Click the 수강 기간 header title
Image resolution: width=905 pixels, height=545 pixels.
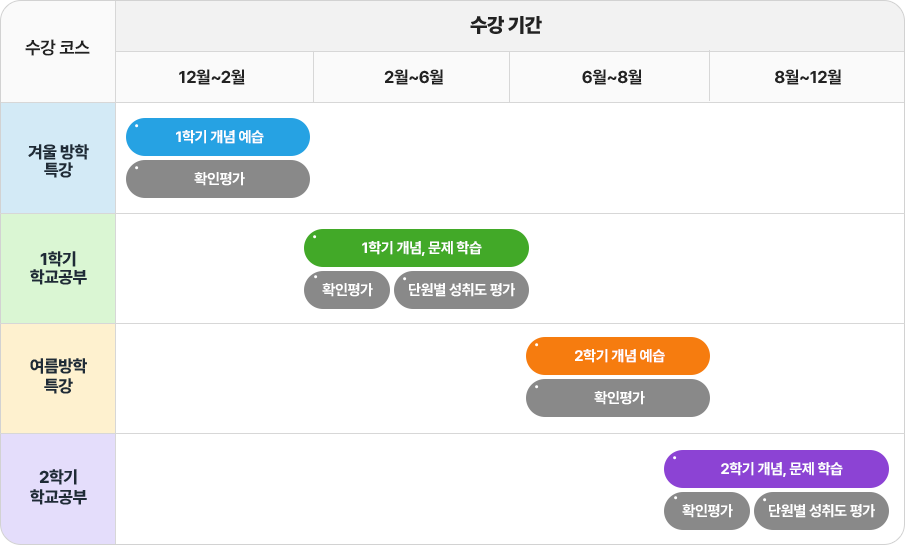505,25
